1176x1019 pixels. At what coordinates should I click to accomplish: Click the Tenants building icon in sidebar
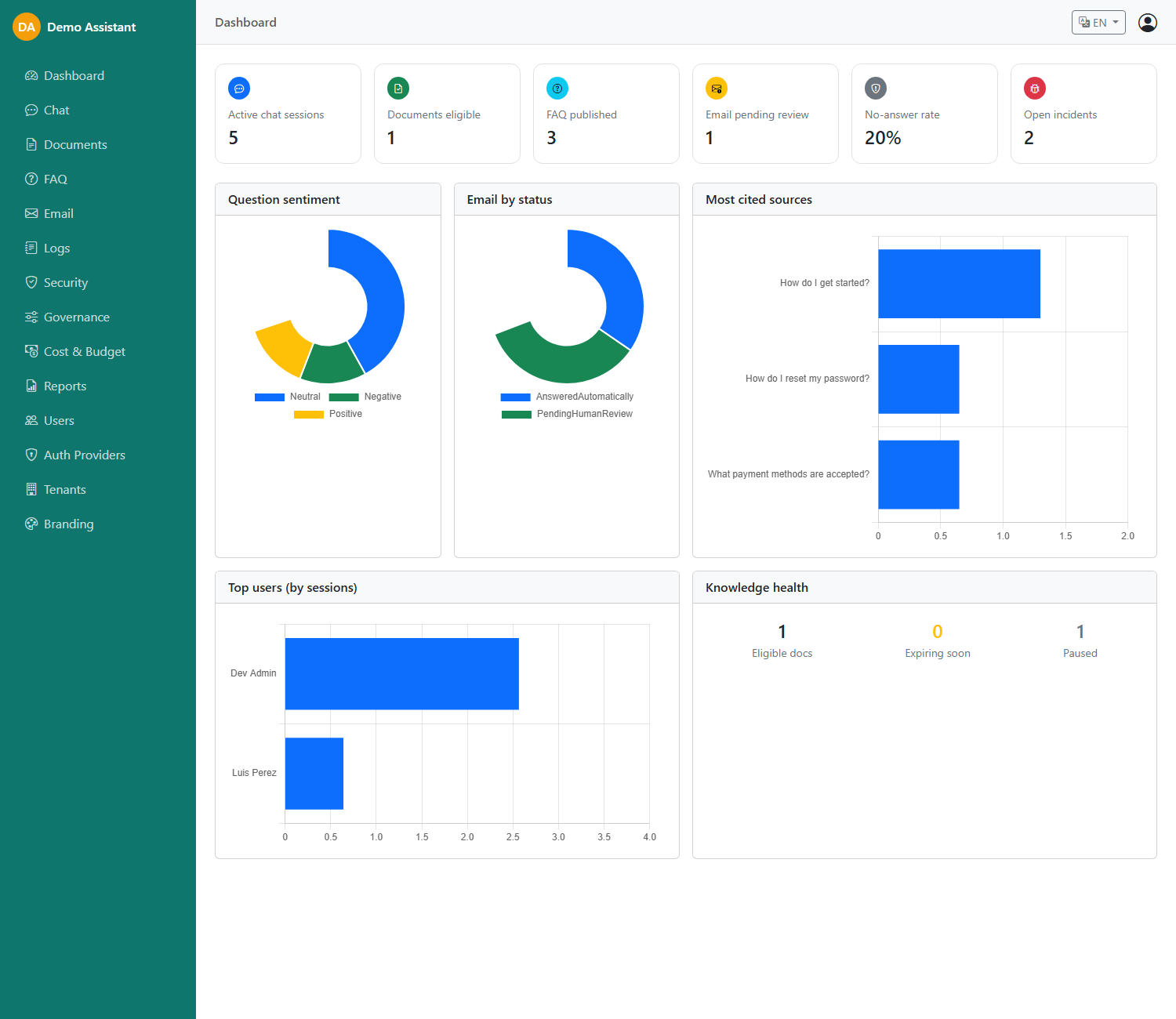tap(31, 490)
